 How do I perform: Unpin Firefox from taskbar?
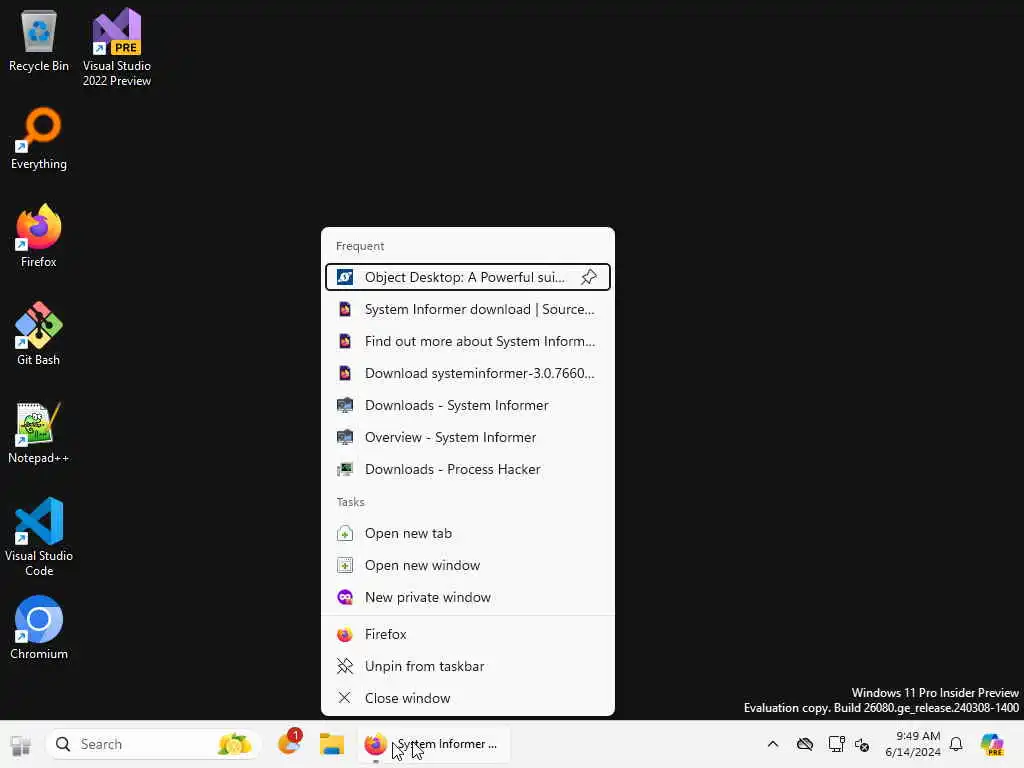pyautogui.click(x=468, y=666)
